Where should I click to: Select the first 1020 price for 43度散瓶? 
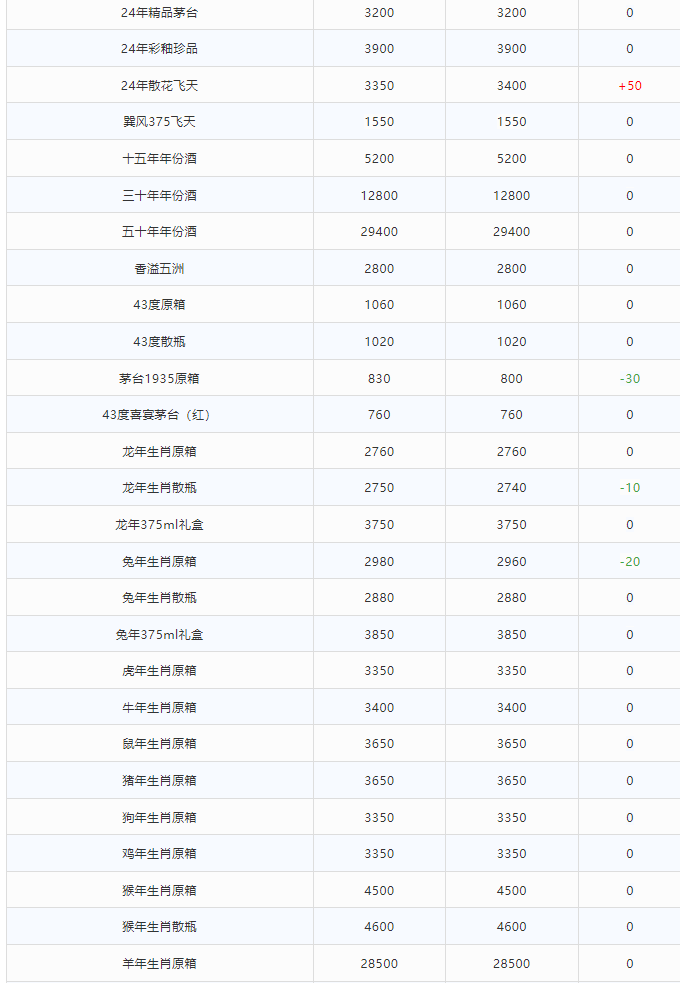click(379, 342)
